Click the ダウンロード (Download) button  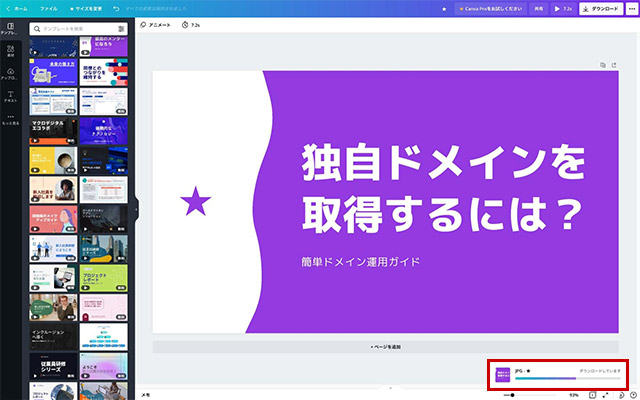[601, 9]
